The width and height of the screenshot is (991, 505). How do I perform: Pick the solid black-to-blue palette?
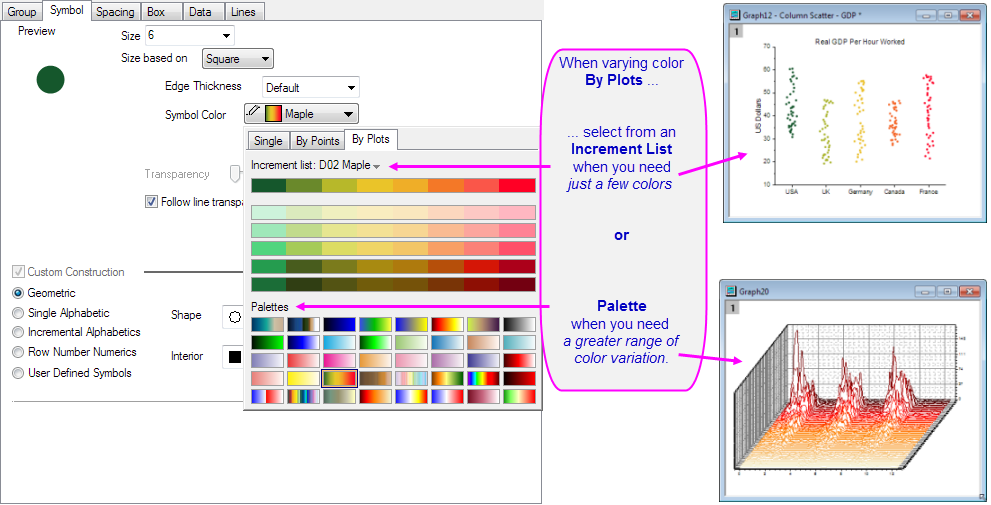pos(339,324)
